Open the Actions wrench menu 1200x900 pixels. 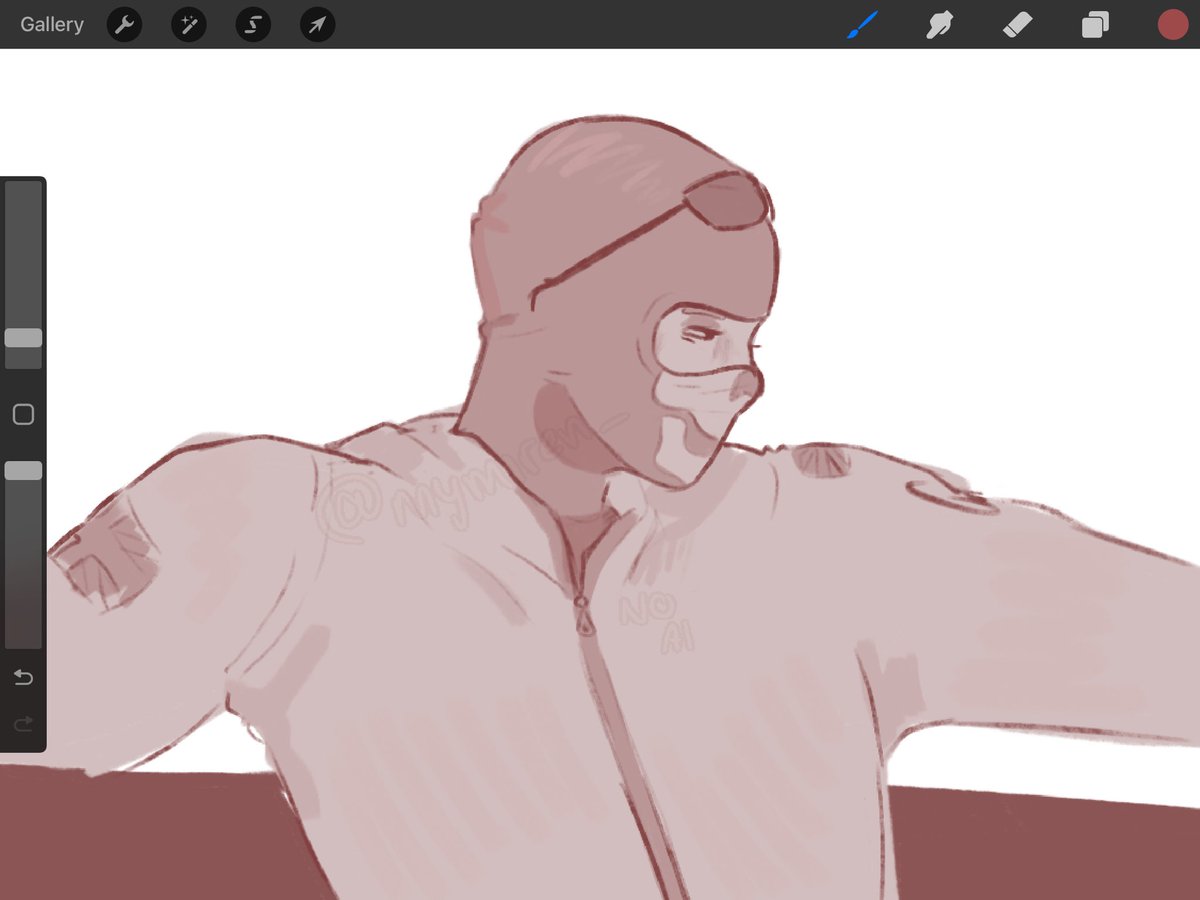coord(124,25)
